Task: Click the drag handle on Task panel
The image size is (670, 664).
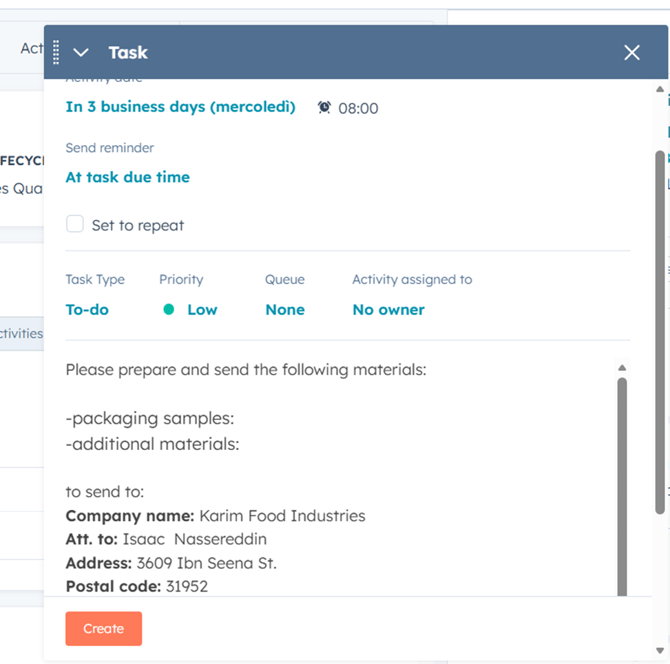Action: click(x=56, y=52)
